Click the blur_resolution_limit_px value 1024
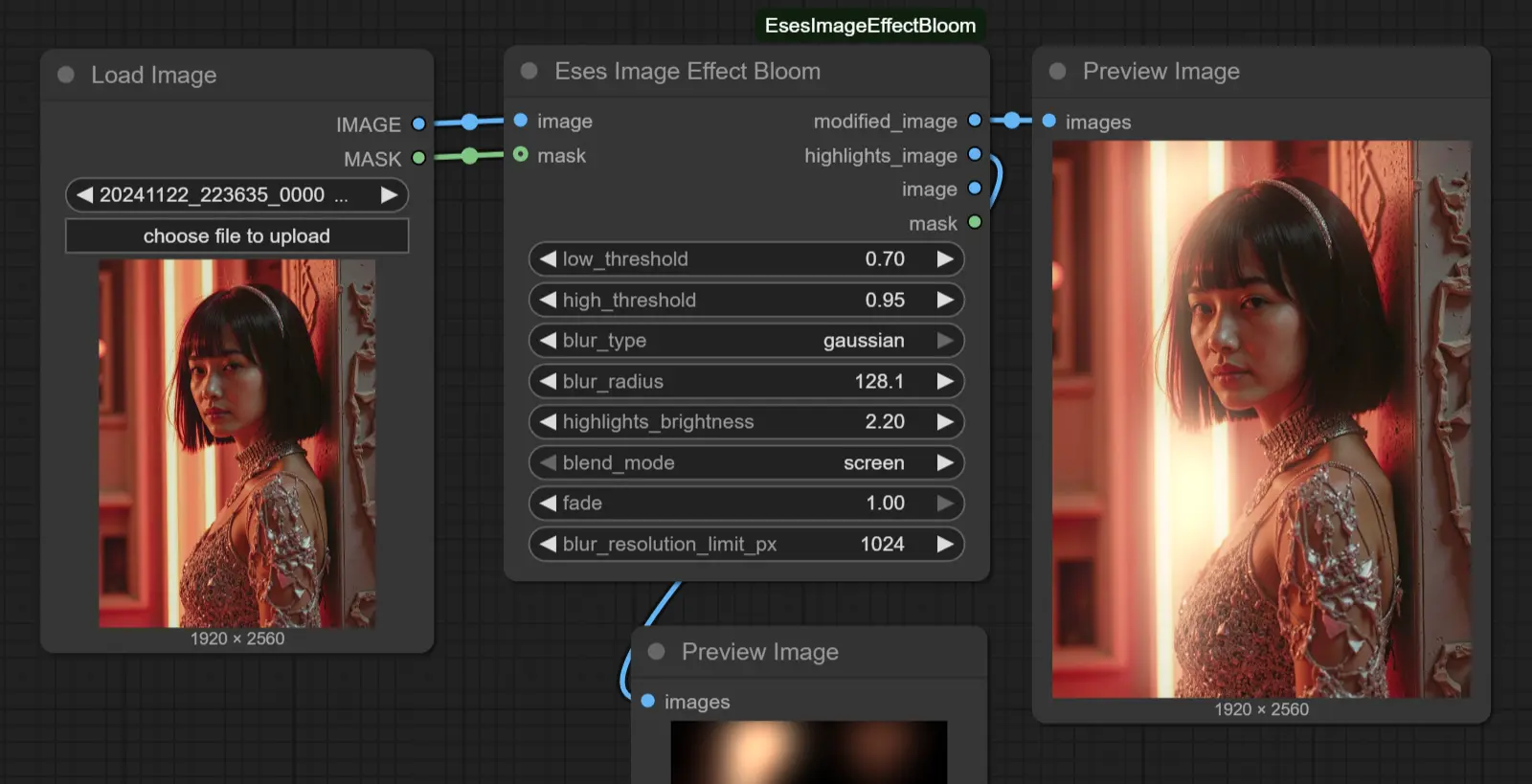This screenshot has width=1532, height=784. tap(882, 544)
